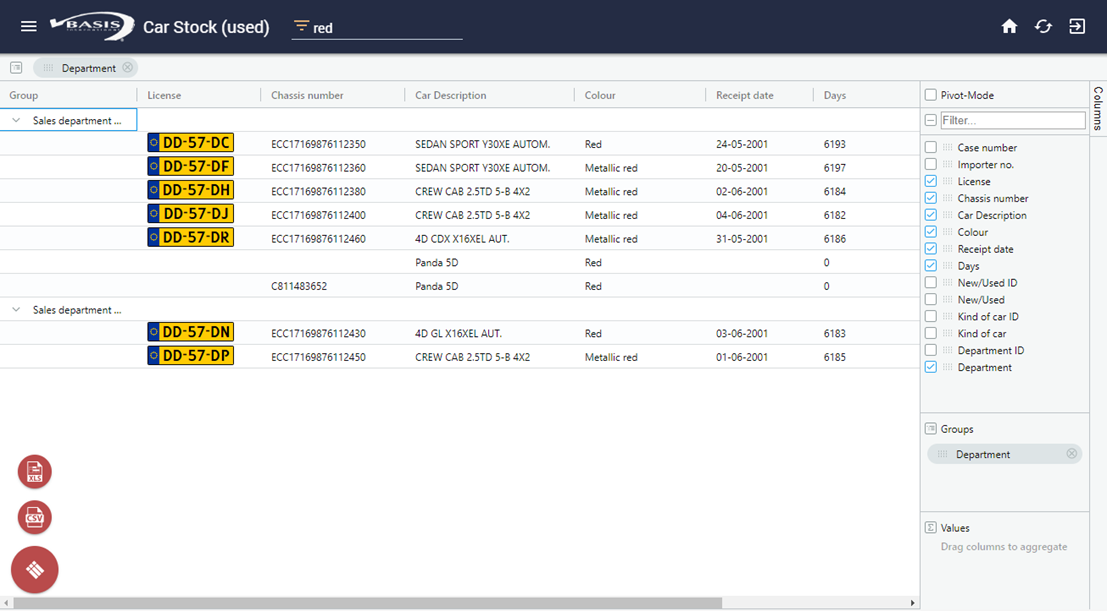Remove Department from Groups panel
This screenshot has width=1107, height=611.
coord(1072,453)
